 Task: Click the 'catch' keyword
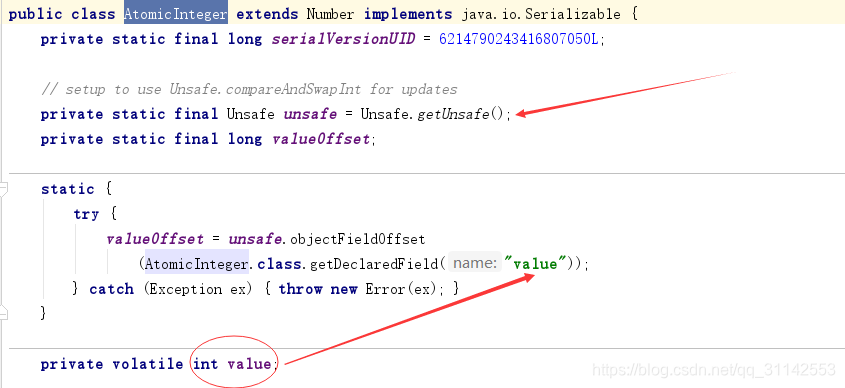(x=112, y=289)
